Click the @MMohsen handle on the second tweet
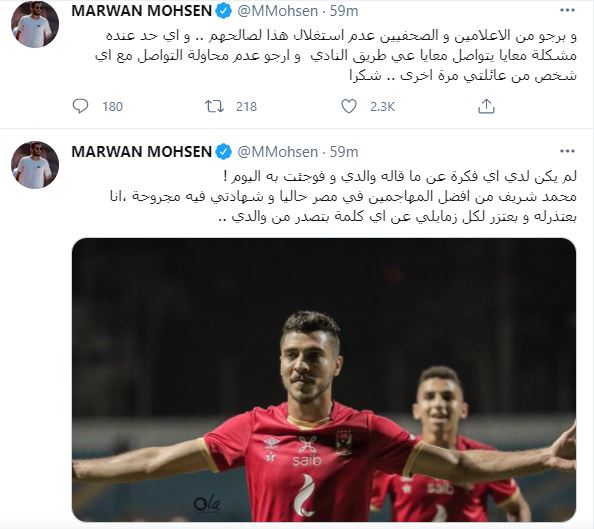Screen dimensions: 594x529 [278, 152]
